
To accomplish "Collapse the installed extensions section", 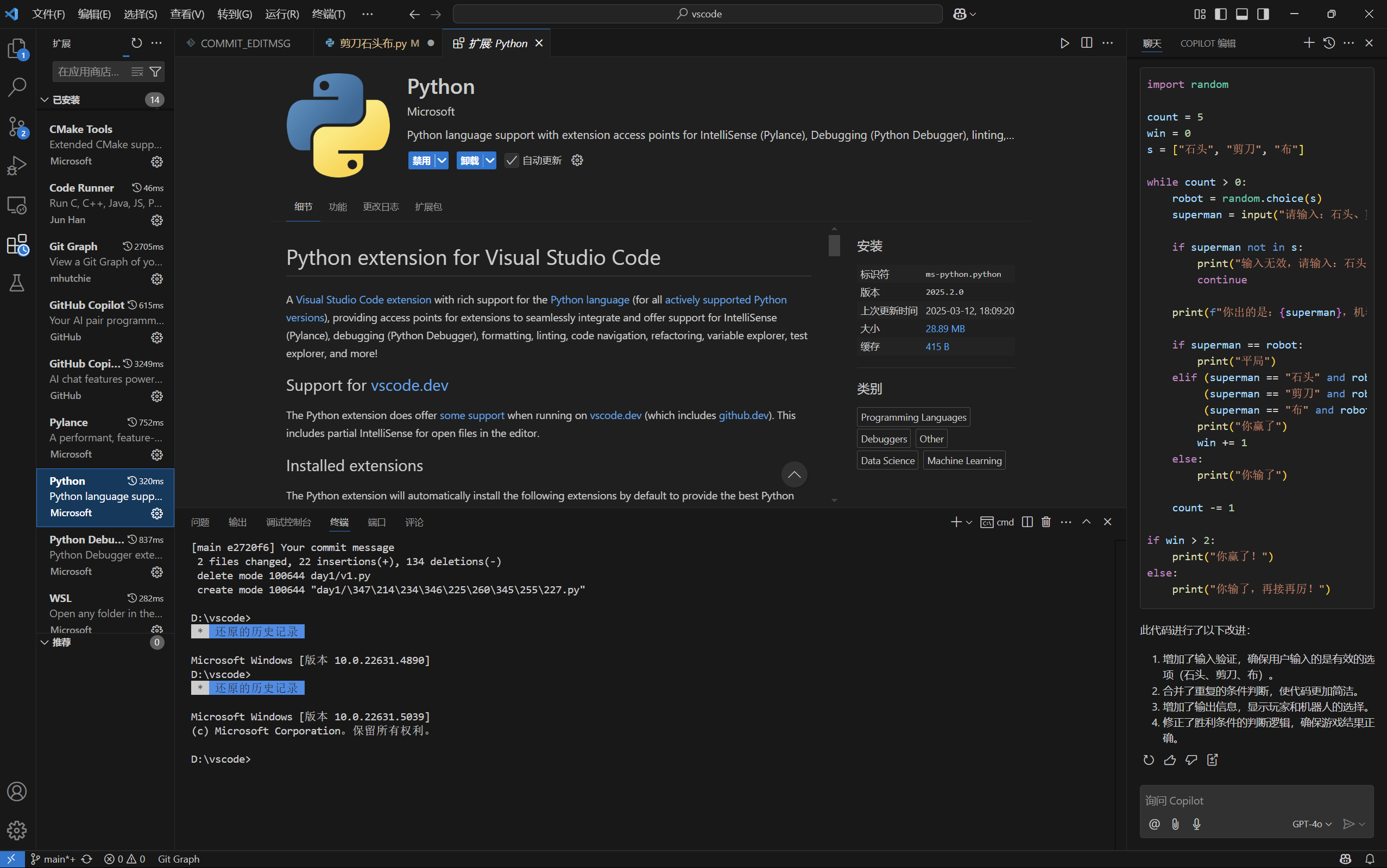I will coord(45,100).
